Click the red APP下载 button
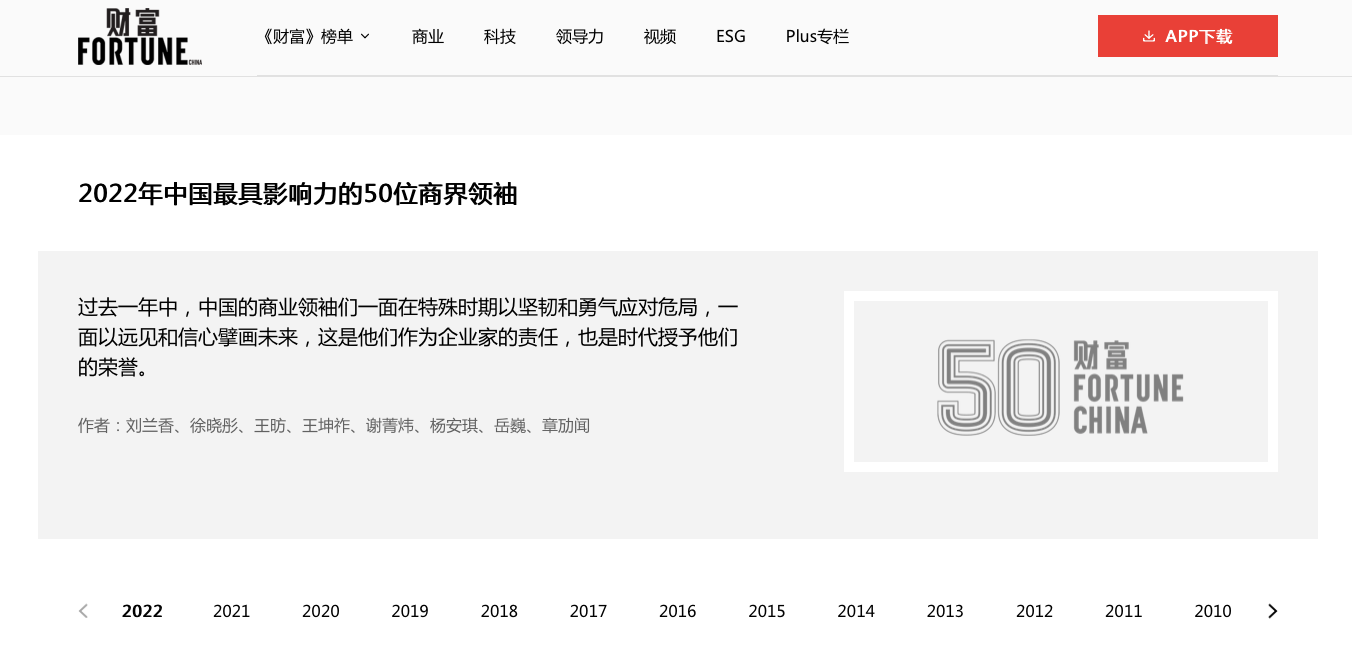 (x=1187, y=36)
